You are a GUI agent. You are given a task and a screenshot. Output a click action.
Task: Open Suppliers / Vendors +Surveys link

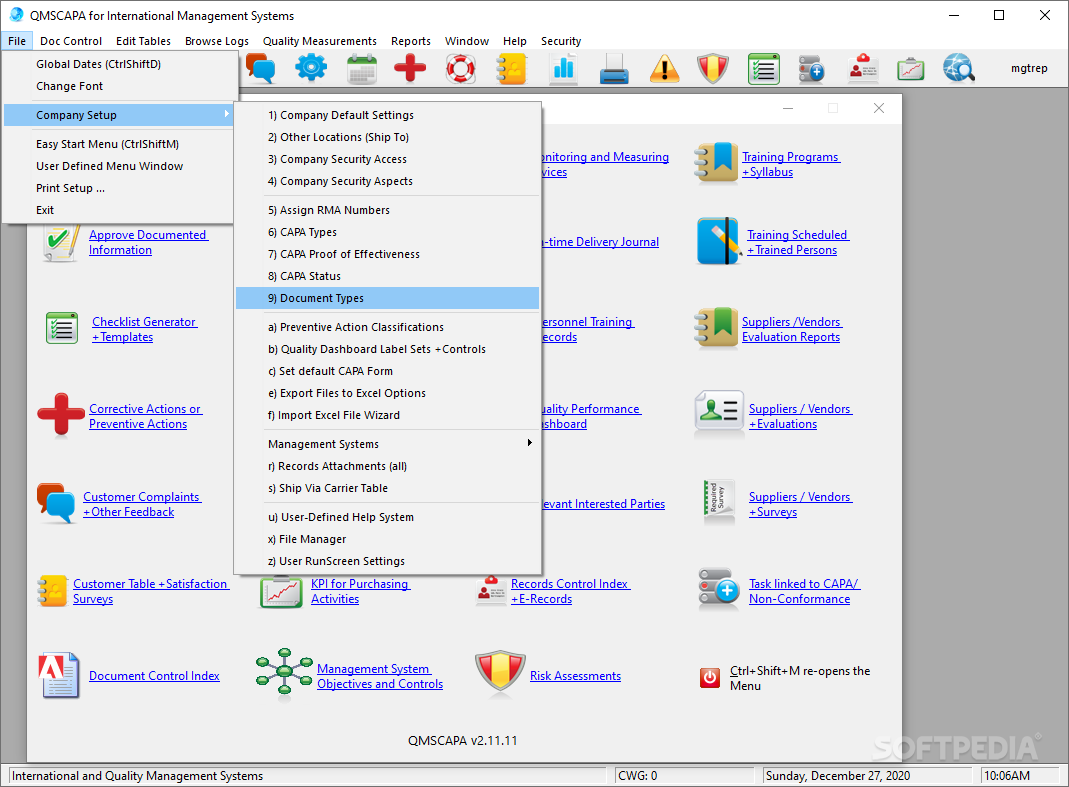pos(800,505)
